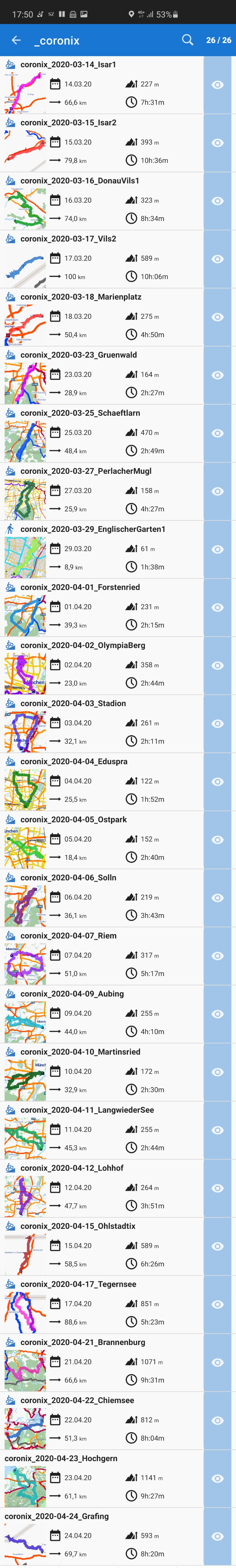Open search with magnifier icon

(187, 40)
